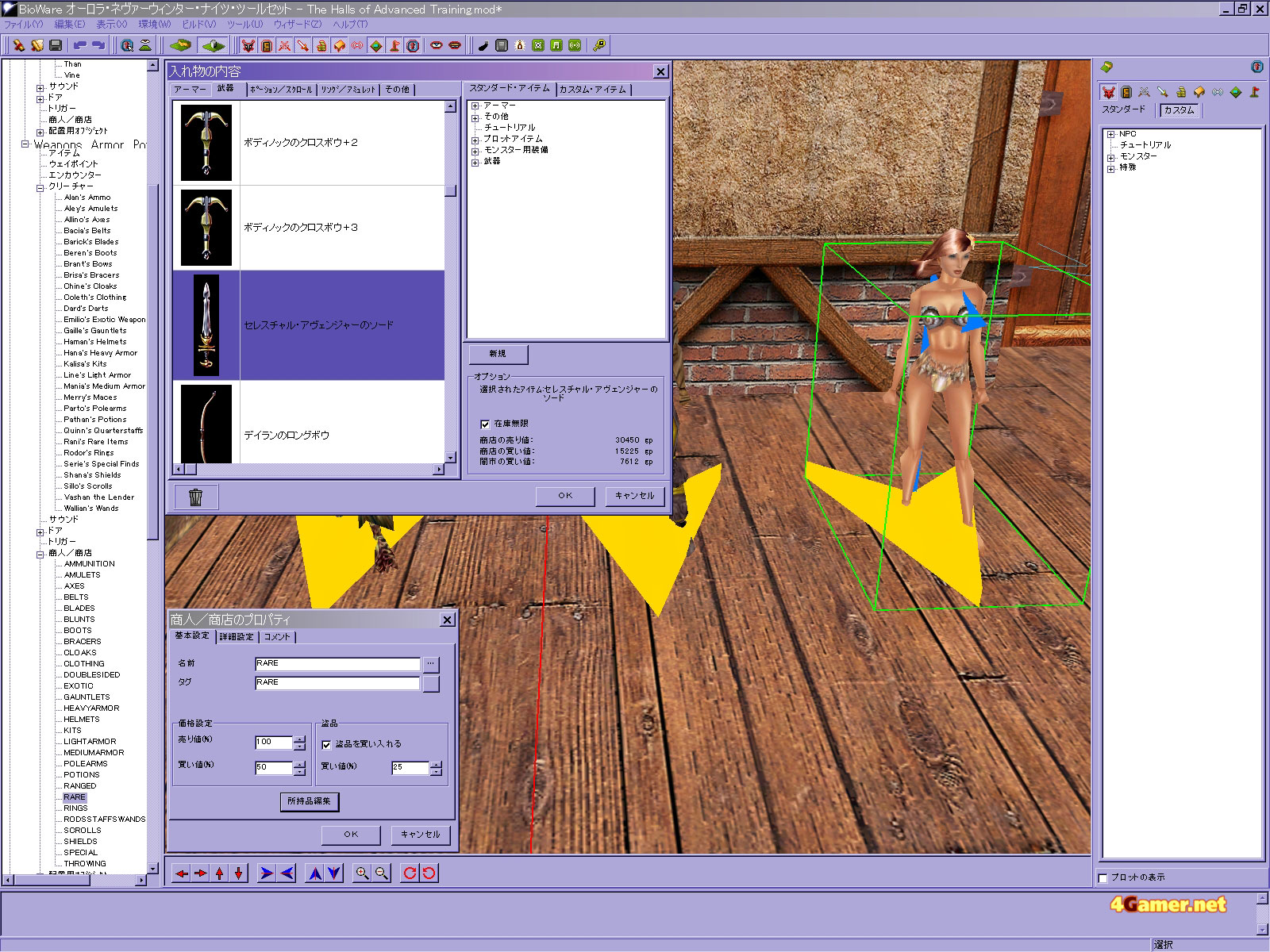Screen dimensions: 1270x952
Task: Click the item list vertical scrollbar thumb
Action: pyautogui.click(x=450, y=190)
